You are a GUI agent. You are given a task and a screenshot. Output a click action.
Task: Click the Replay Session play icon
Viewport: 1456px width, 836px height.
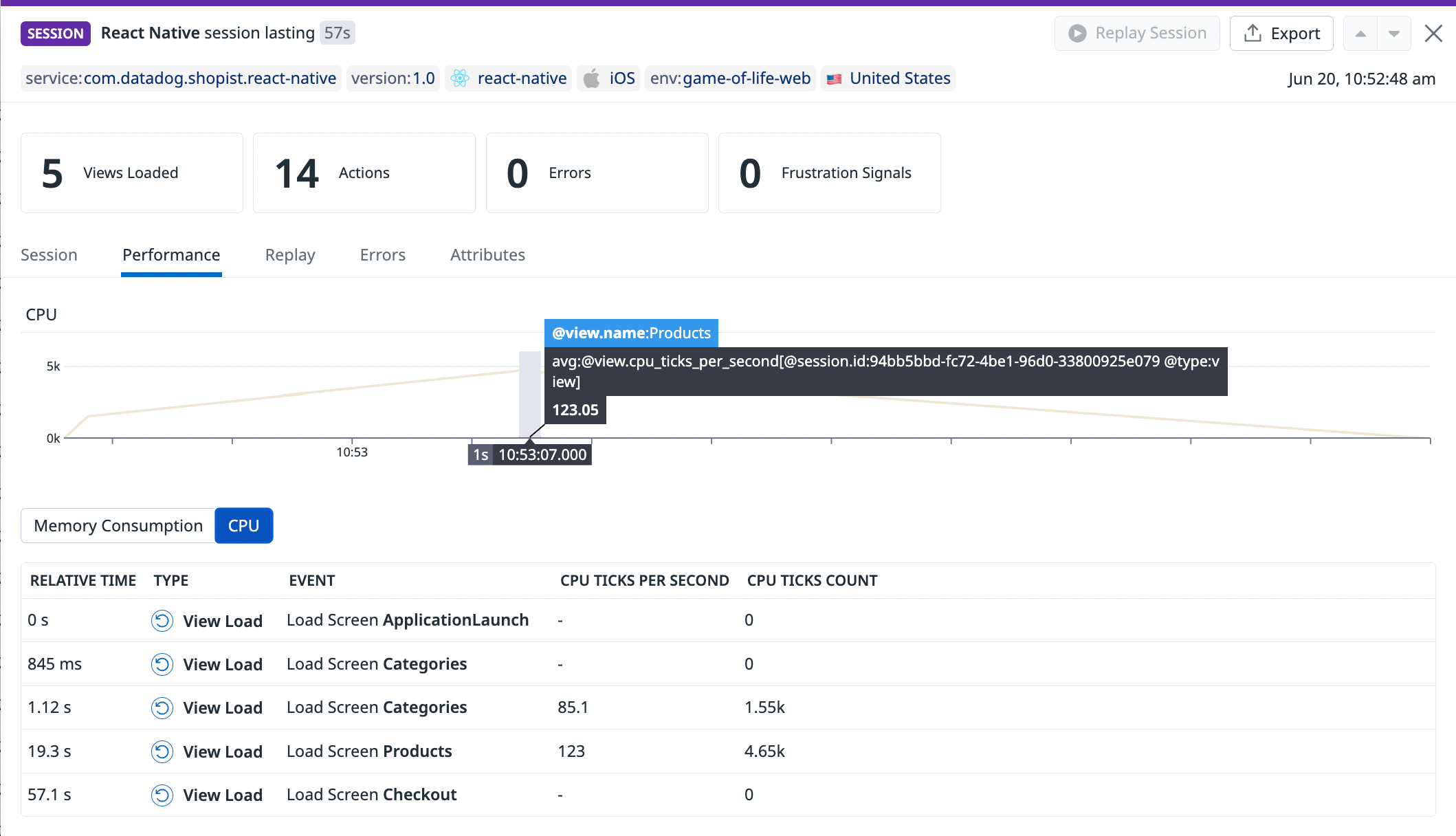[x=1077, y=33]
